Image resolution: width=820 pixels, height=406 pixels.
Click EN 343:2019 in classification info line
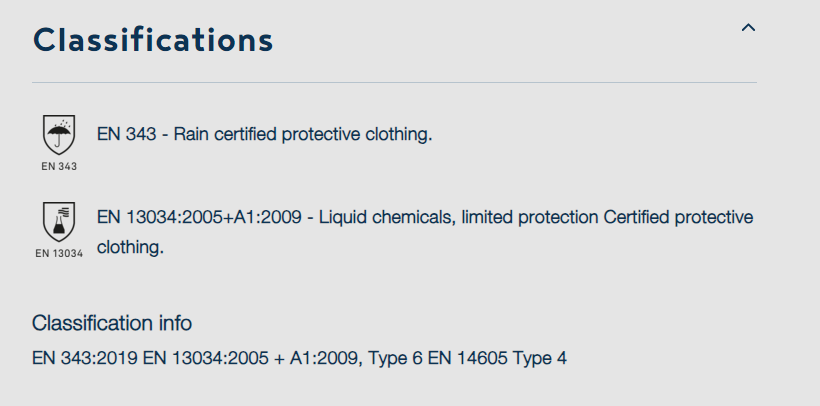tap(85, 358)
